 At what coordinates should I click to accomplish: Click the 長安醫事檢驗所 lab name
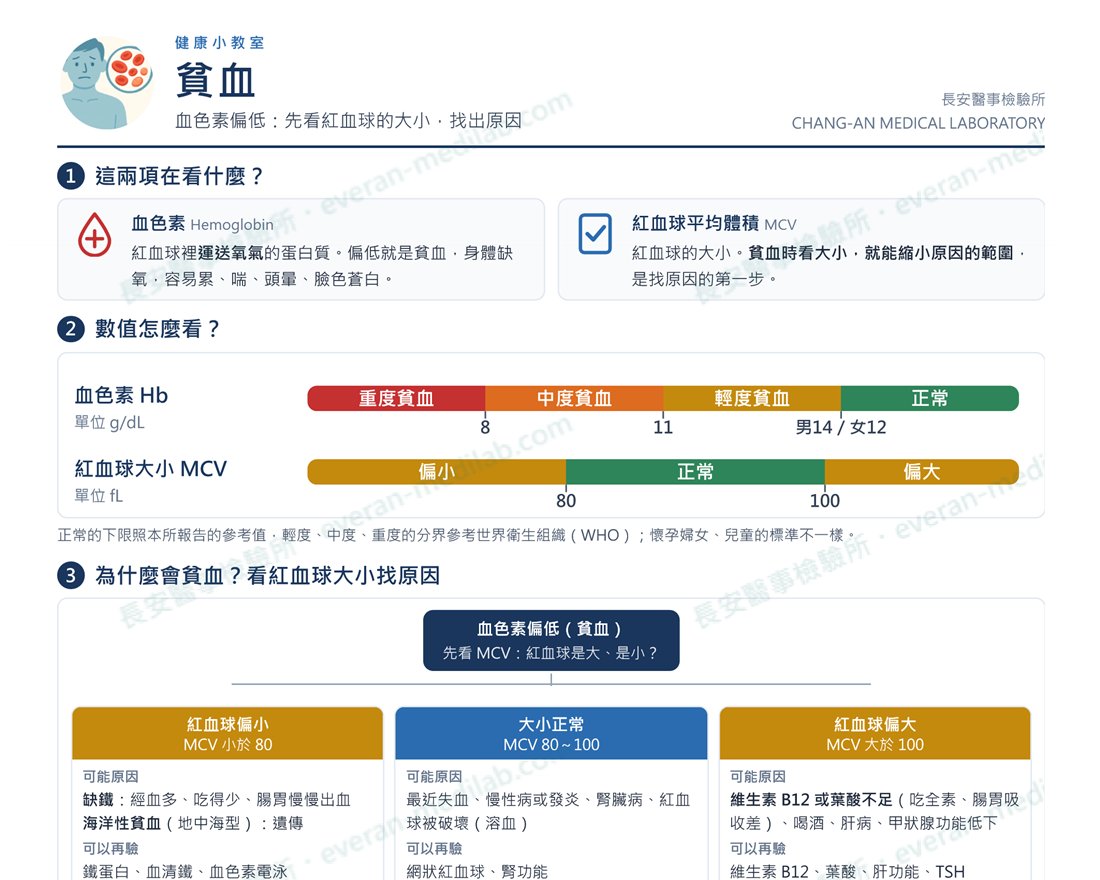pyautogui.click(x=993, y=100)
